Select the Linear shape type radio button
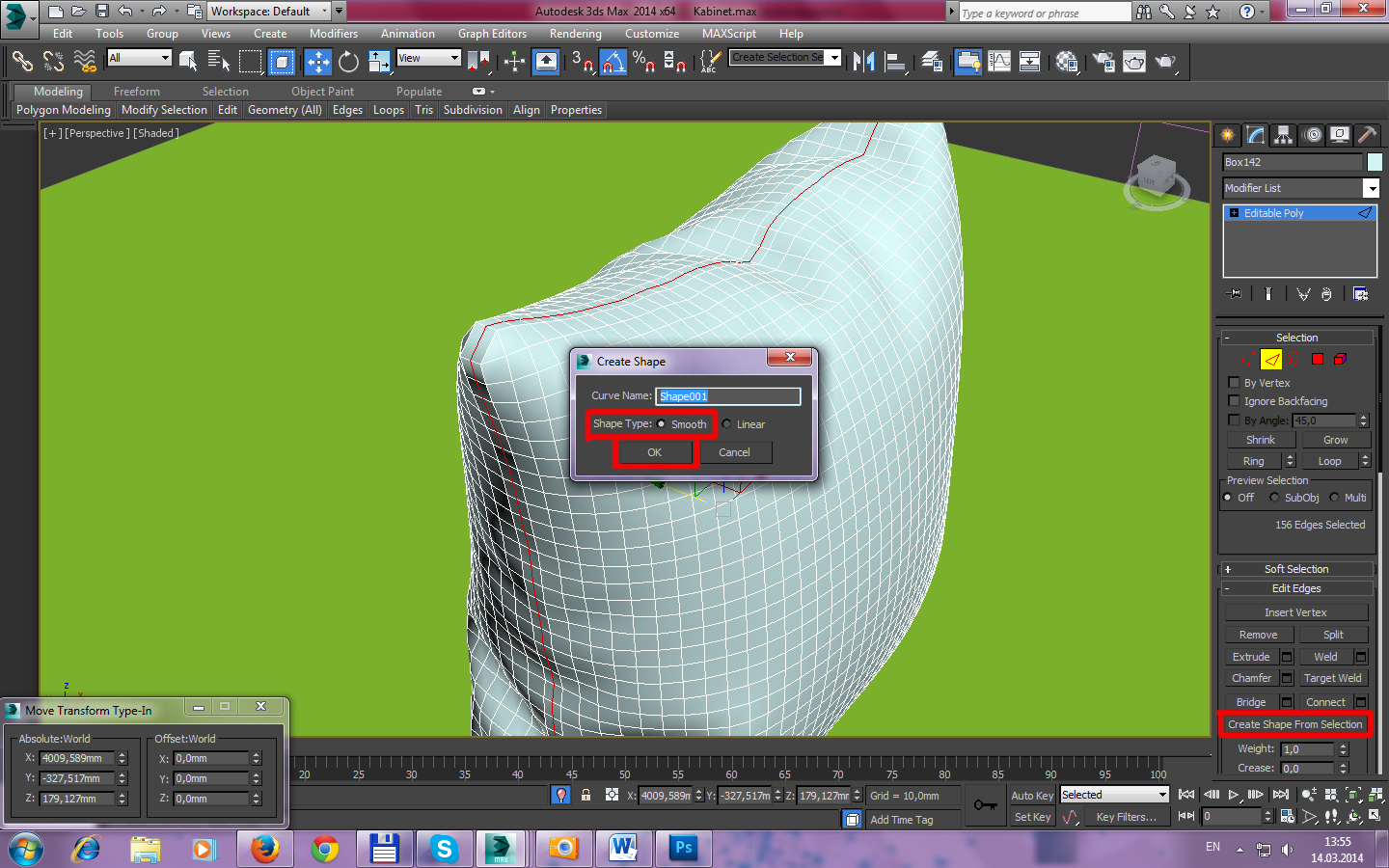This screenshot has width=1389, height=868. coord(726,424)
